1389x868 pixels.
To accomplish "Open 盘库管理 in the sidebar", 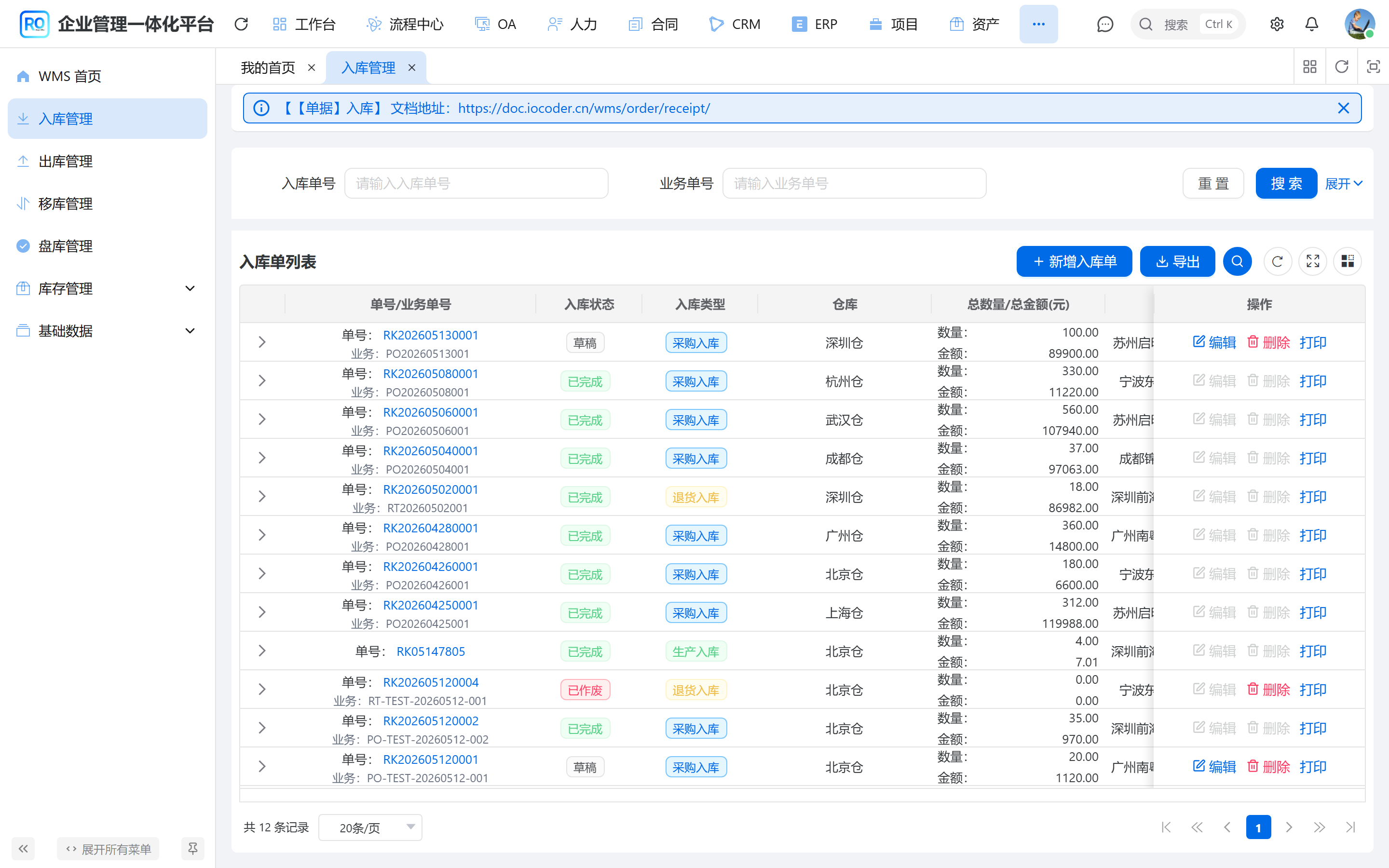I will (x=108, y=246).
